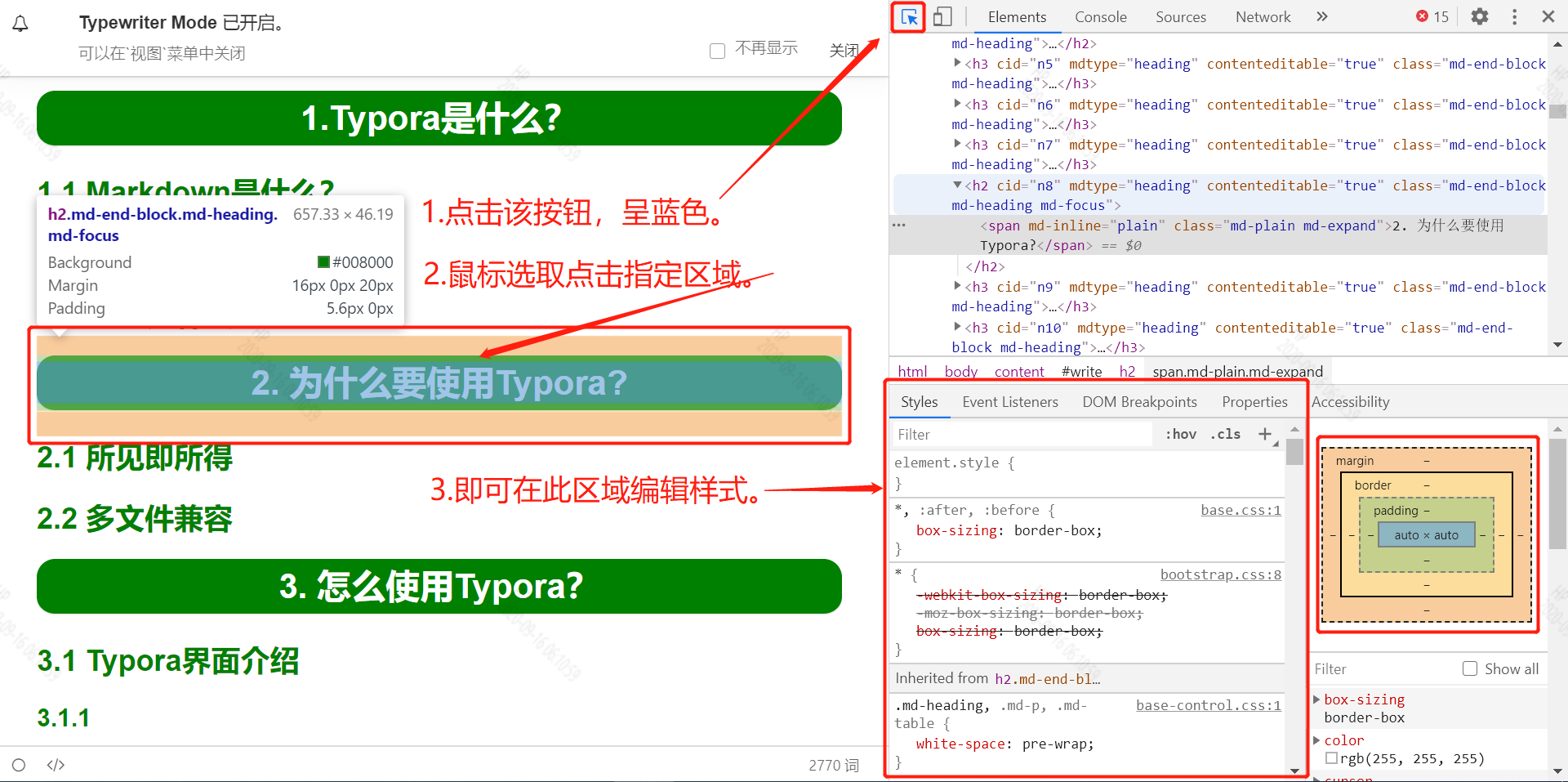
Task: Expand the h3 cid n6 node
Action: tap(957, 104)
